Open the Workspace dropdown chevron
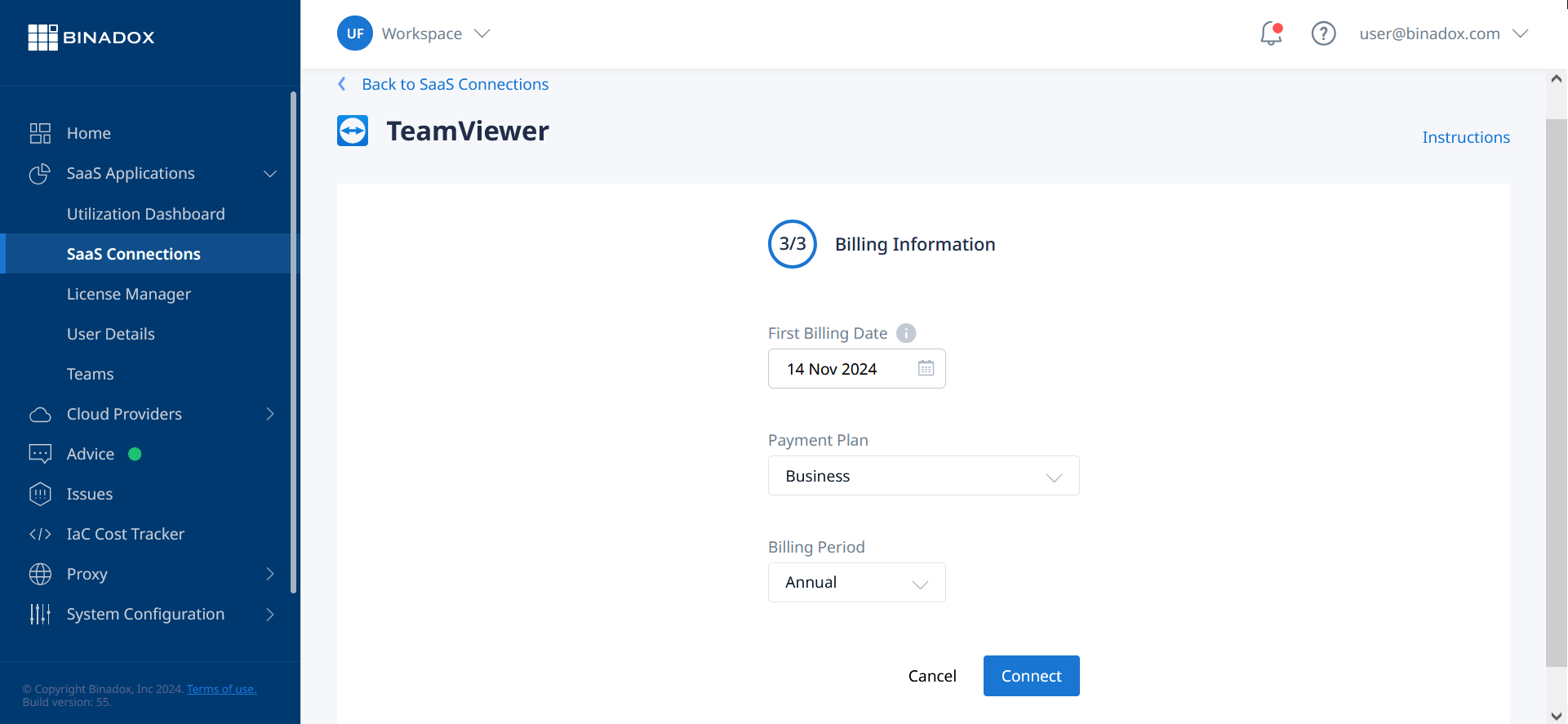This screenshot has height=724, width=1568. click(482, 33)
